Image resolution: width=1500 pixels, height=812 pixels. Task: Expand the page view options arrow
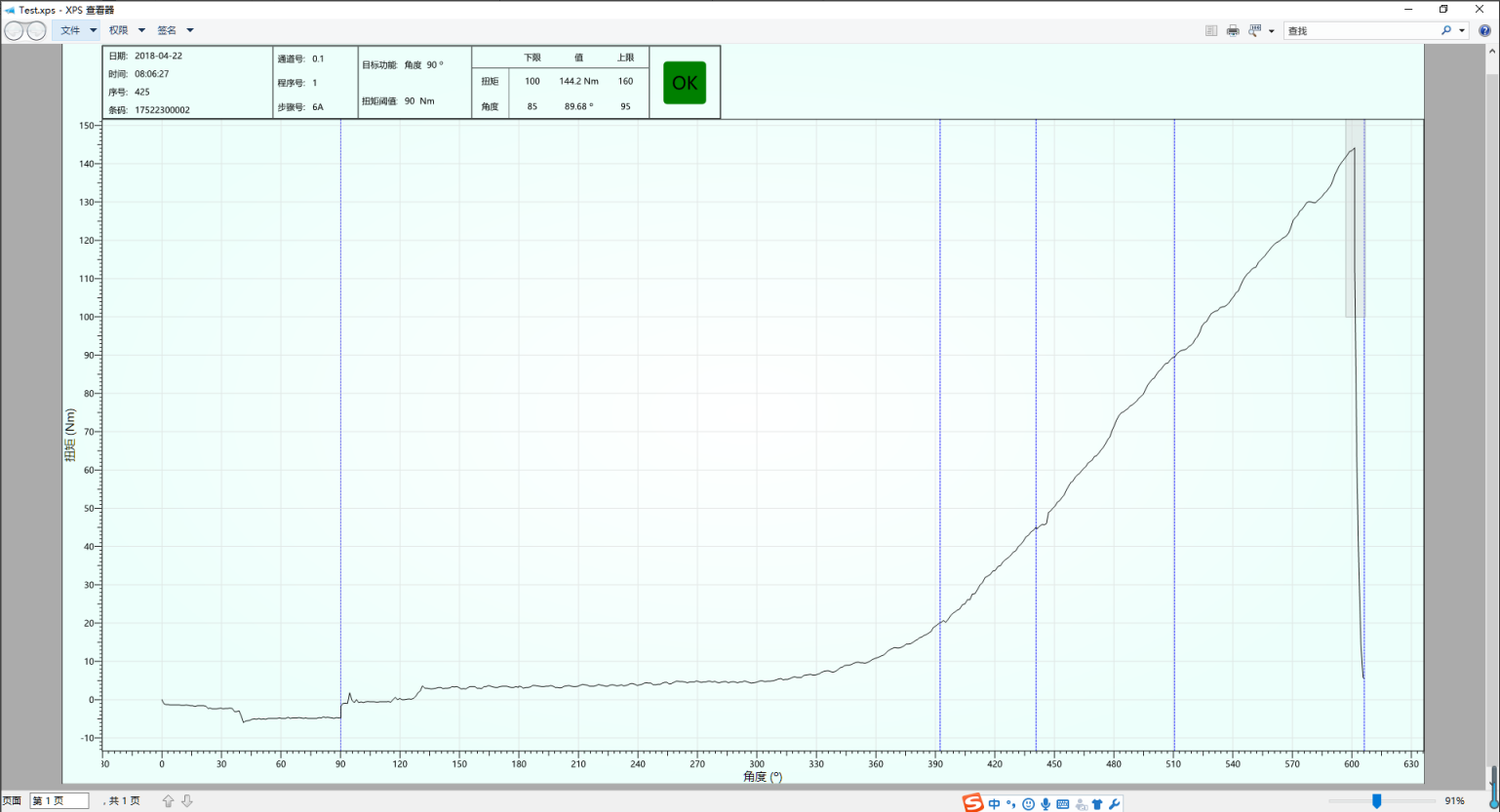click(x=1272, y=31)
